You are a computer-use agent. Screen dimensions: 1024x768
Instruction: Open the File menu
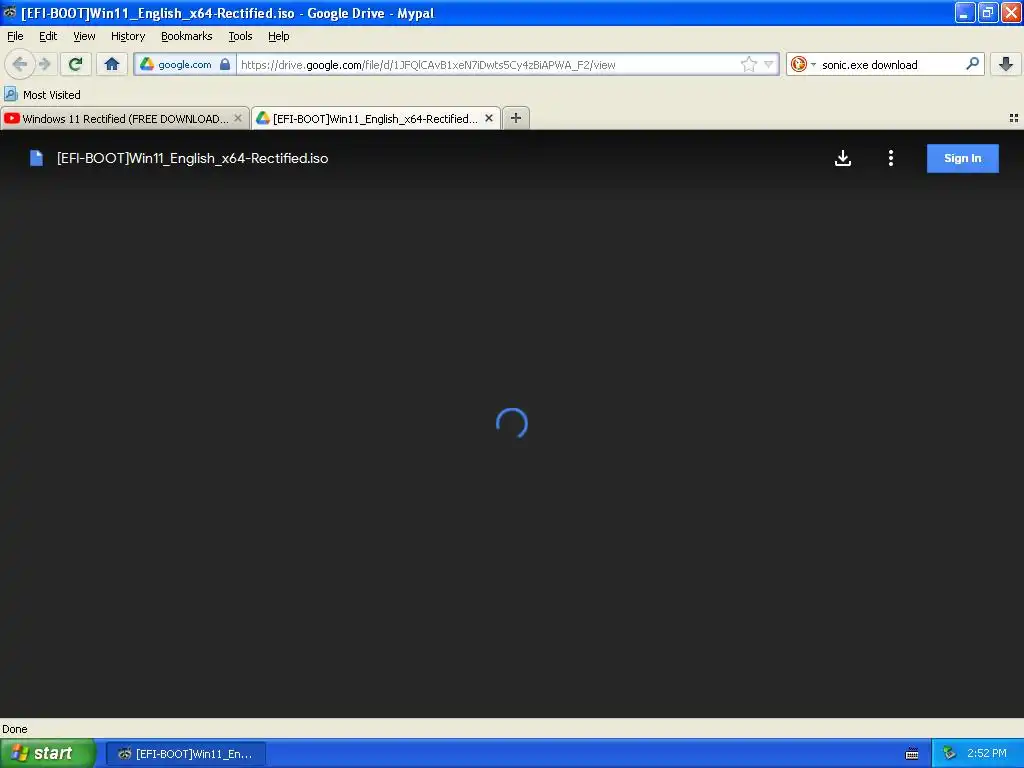pyautogui.click(x=15, y=36)
